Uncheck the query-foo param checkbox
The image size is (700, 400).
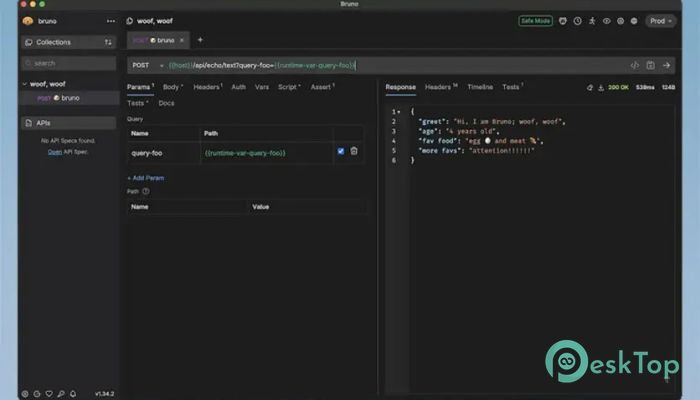(x=341, y=151)
